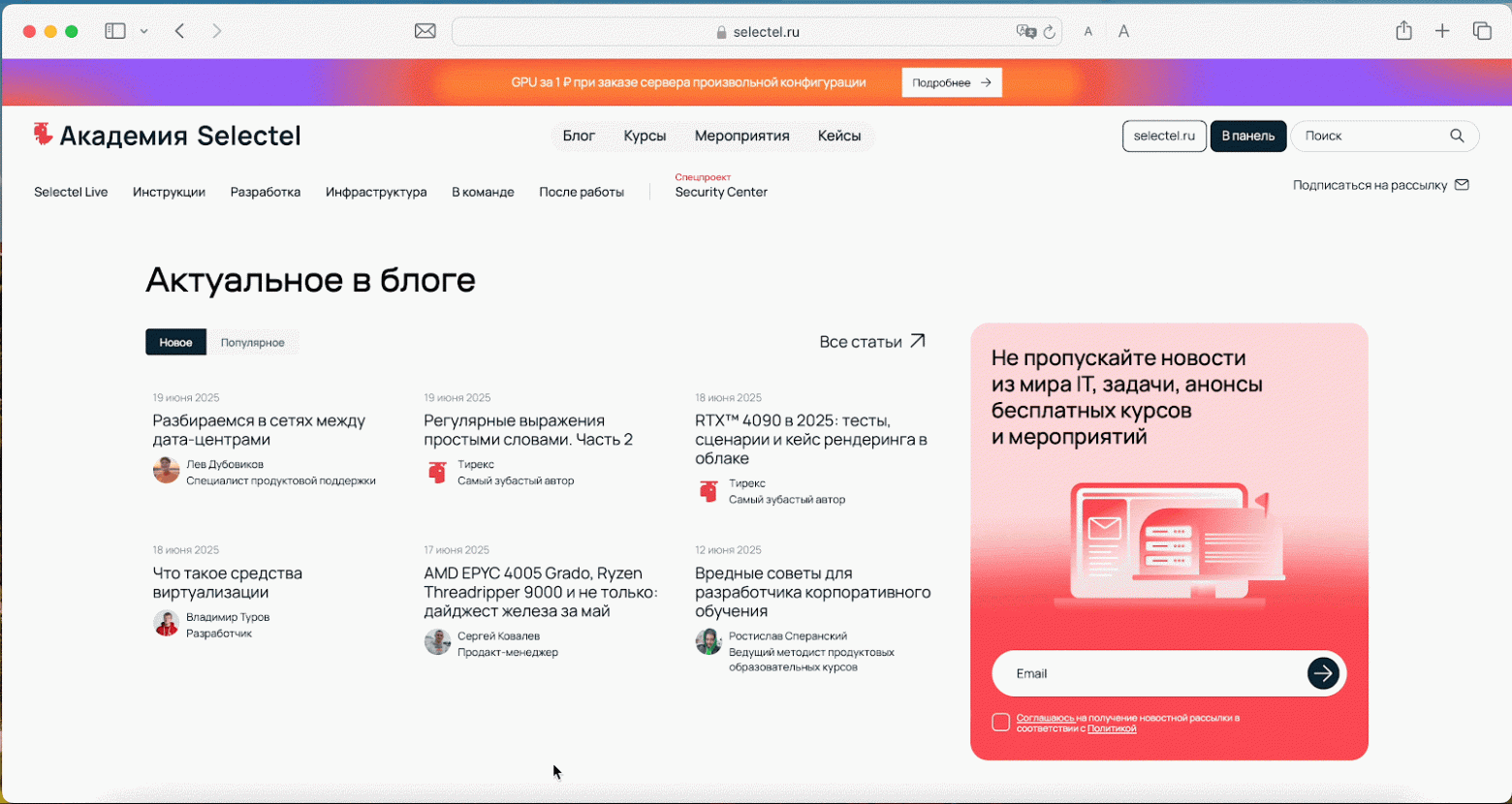Click the Selectel flame logo icon
The image size is (1512, 804).
tap(41, 136)
